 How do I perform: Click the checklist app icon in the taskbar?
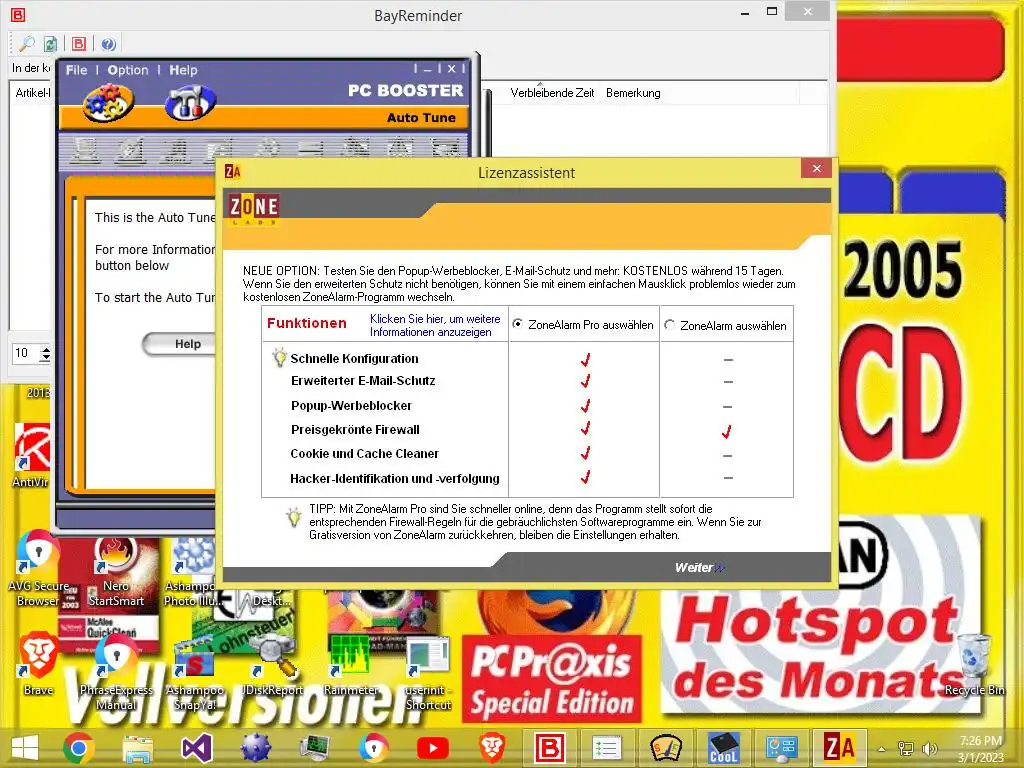[x=607, y=748]
